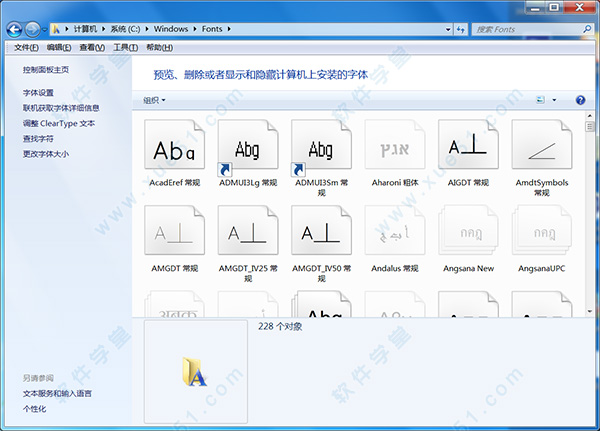Select the AngsanaUPC font family icon
600x431 pixels.
(542, 230)
